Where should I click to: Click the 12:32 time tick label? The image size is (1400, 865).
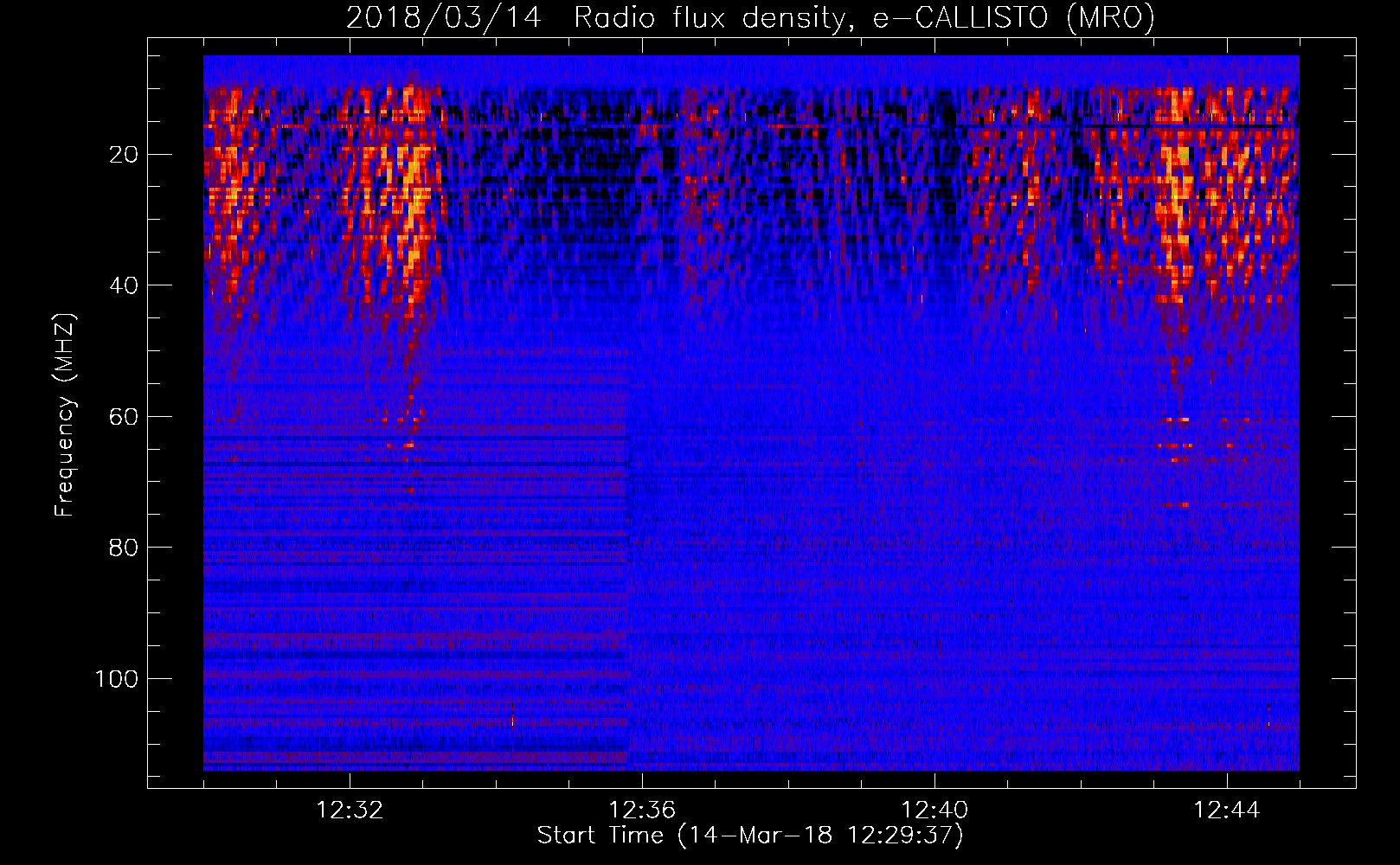(350, 811)
